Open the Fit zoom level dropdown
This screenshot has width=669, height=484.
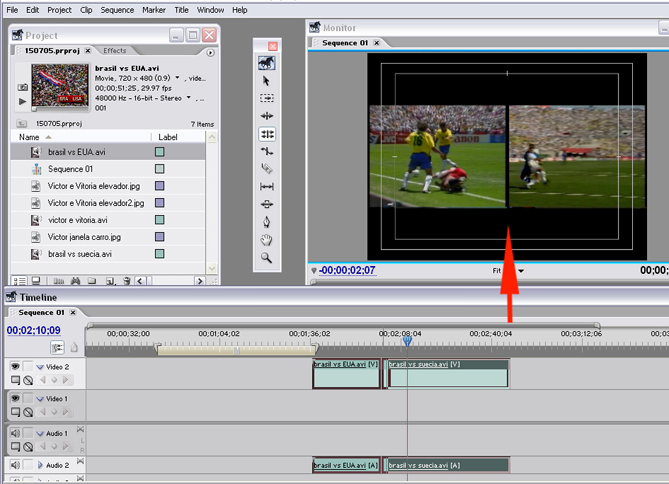click(520, 271)
